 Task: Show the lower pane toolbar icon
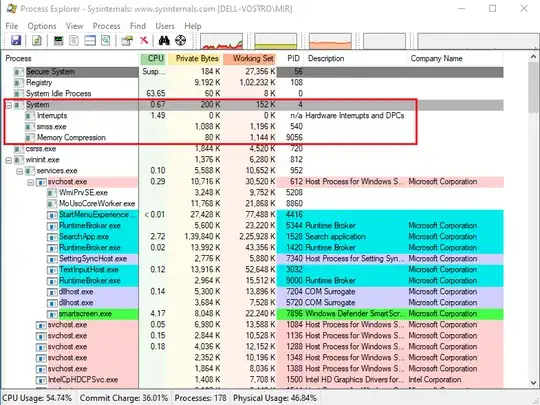tap(90, 41)
